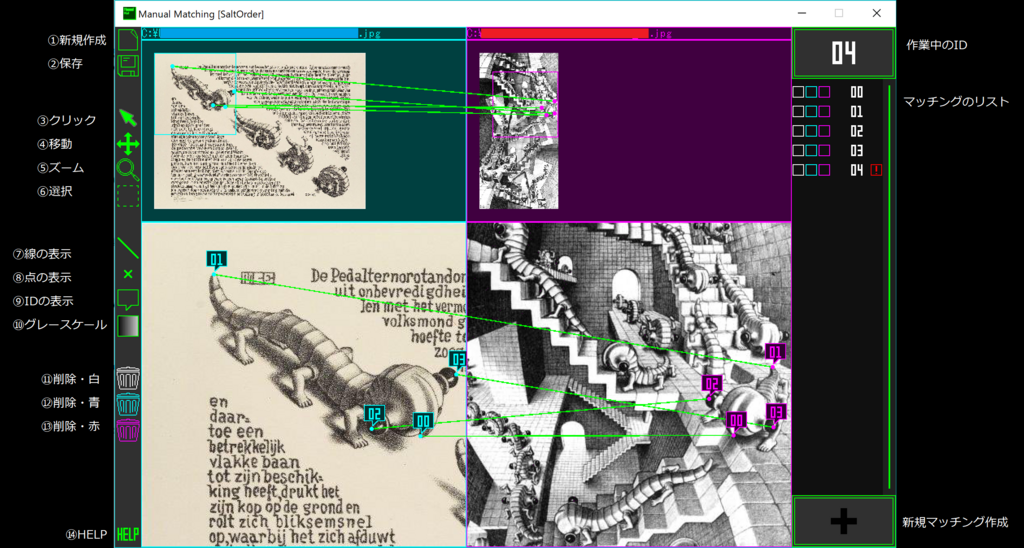Tick the magenta checkbox in row 00
The image size is (1024, 548).
824,92
